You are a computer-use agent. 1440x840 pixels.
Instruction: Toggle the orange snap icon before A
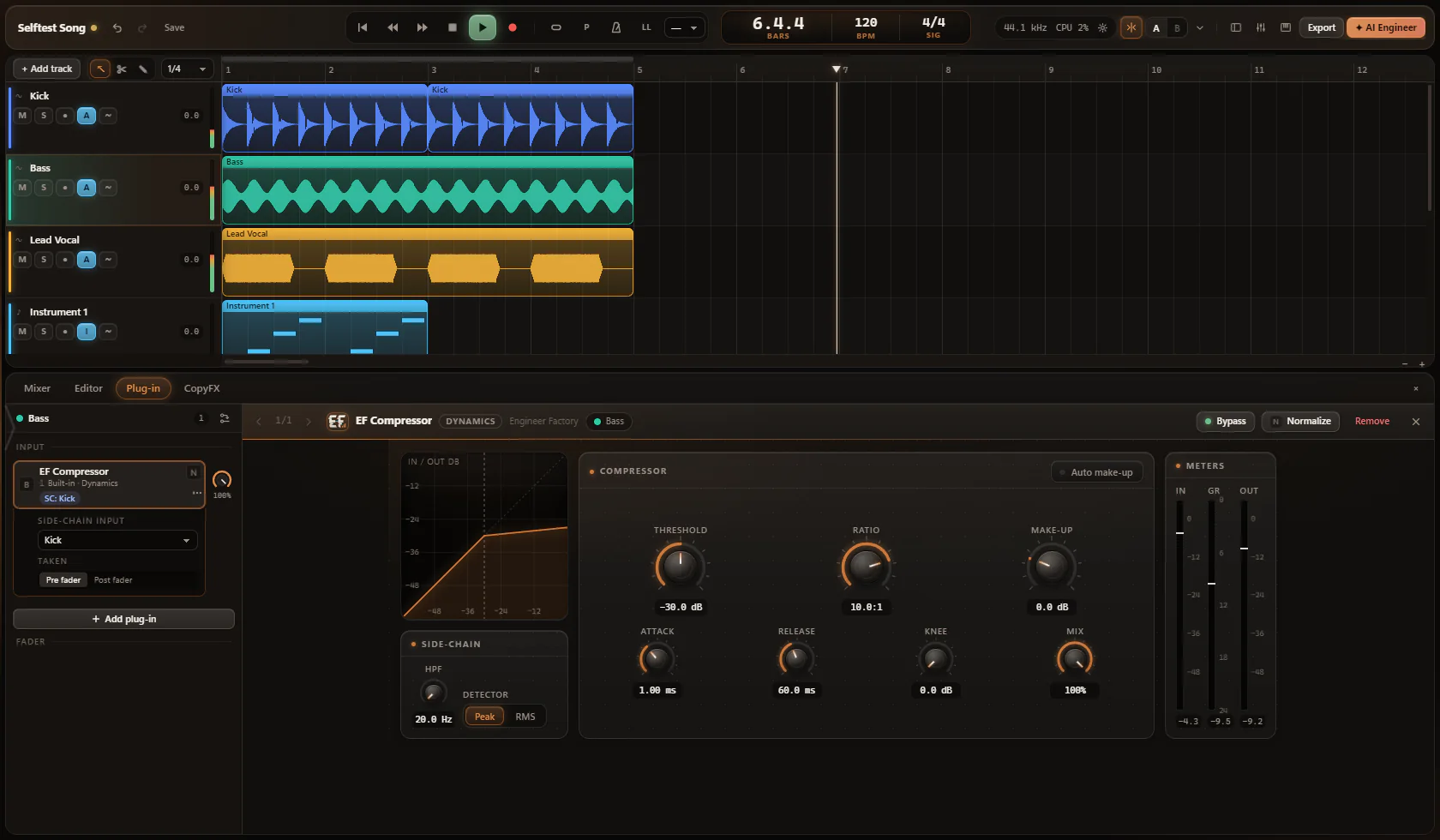point(1131,27)
